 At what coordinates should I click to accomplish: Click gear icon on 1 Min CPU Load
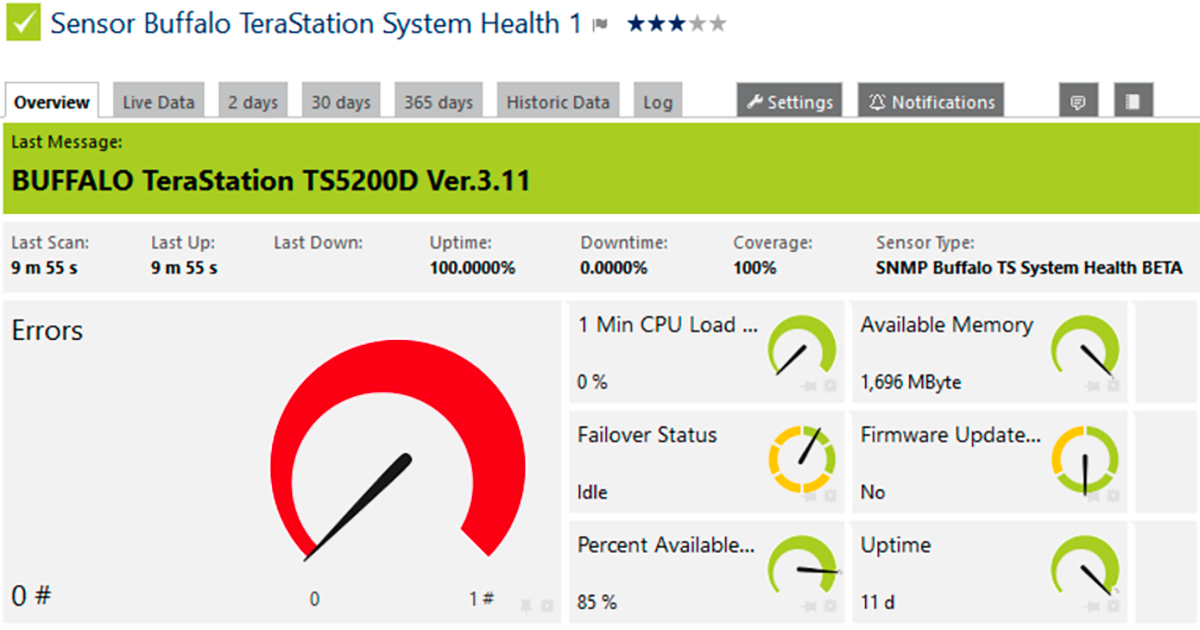pos(830,386)
